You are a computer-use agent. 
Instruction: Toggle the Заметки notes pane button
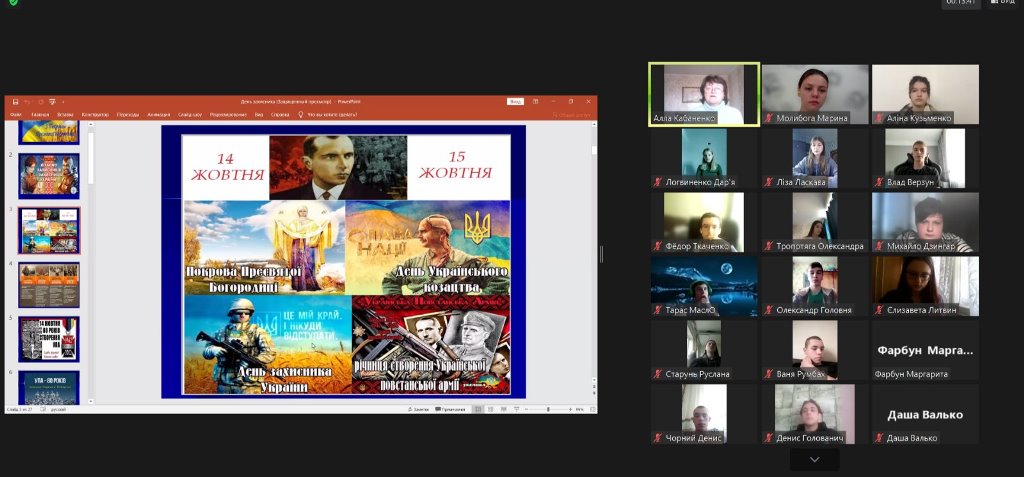[x=418, y=409]
